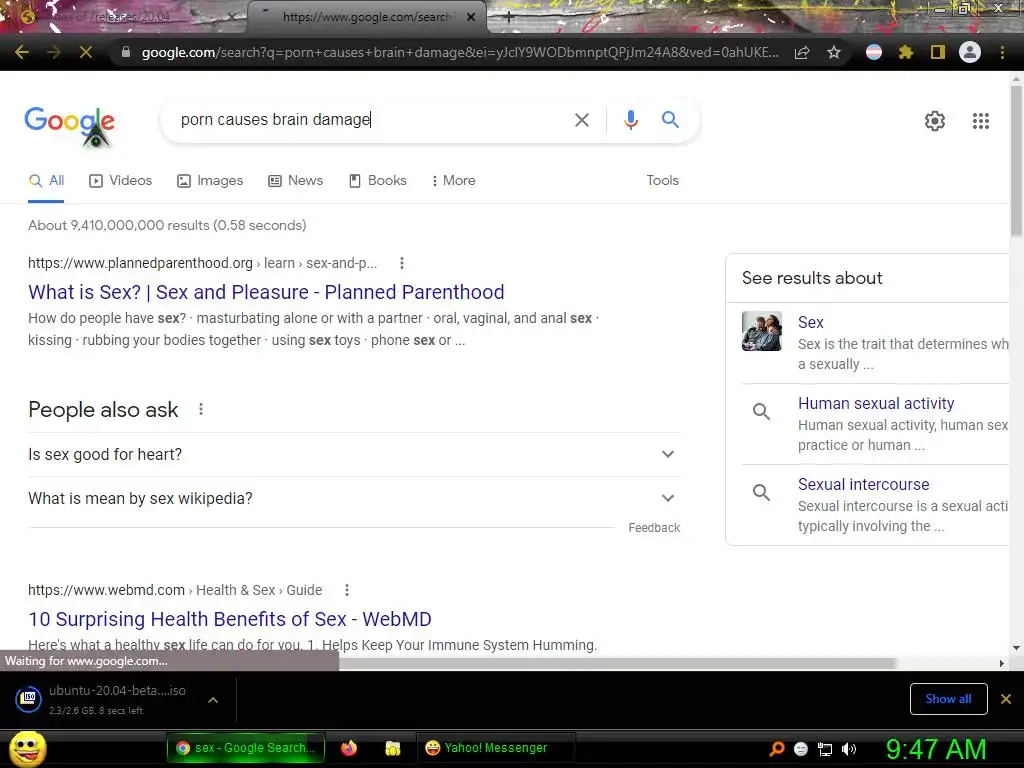Viewport: 1024px width, 768px height.
Task: Stop page loading with X button
Action: (86, 52)
